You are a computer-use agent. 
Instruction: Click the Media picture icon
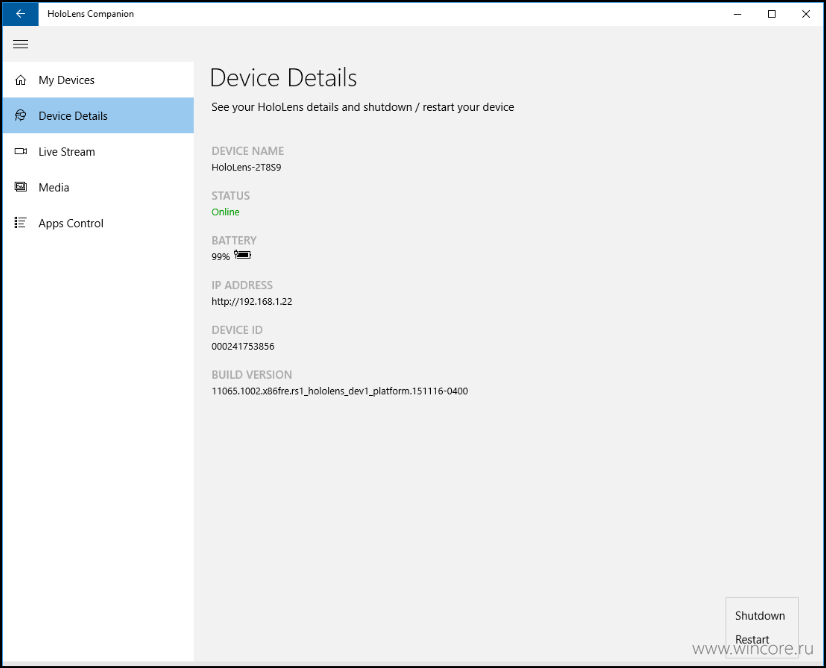pyautogui.click(x=21, y=187)
